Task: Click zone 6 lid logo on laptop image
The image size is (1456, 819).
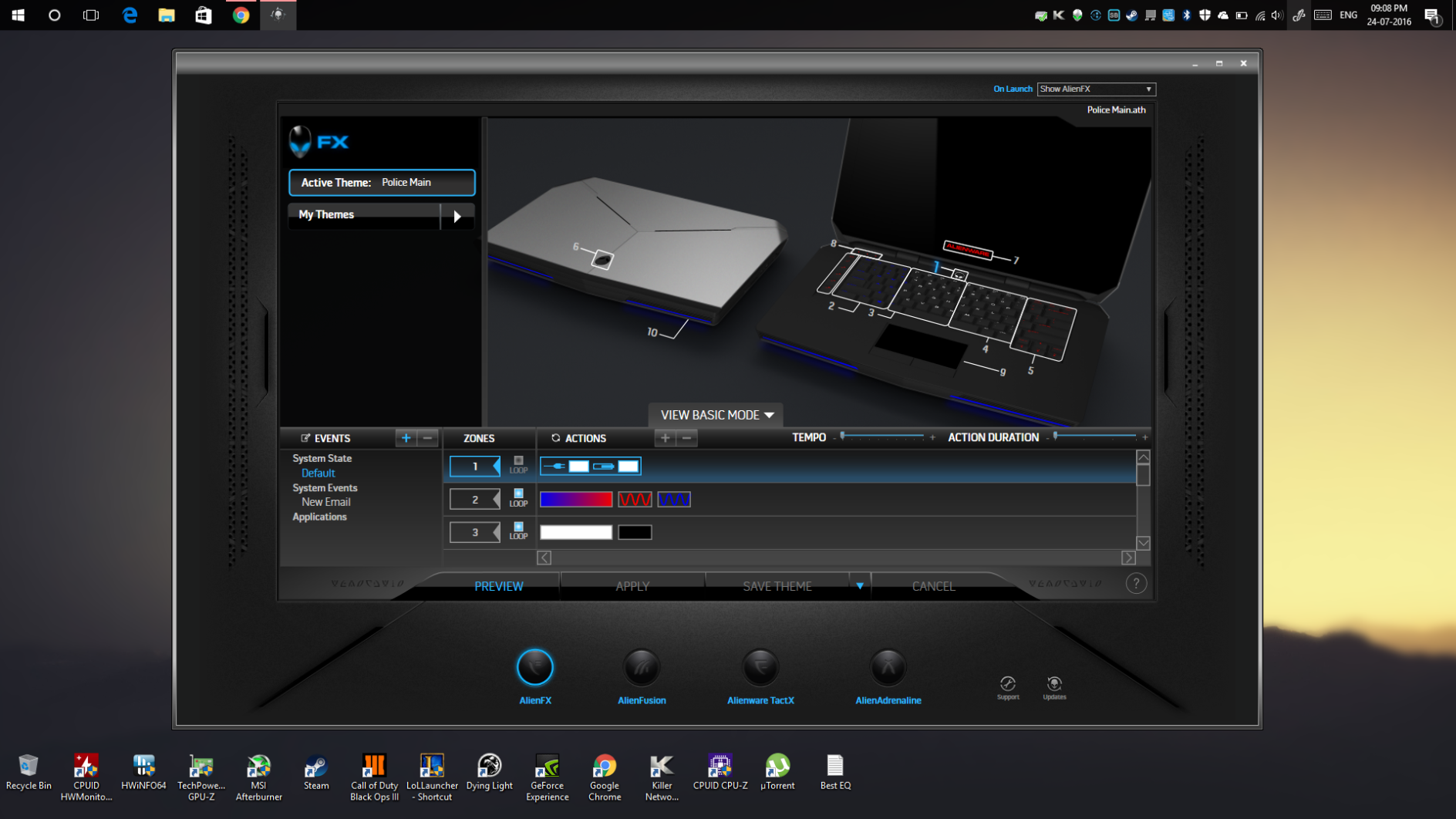Action: click(602, 260)
